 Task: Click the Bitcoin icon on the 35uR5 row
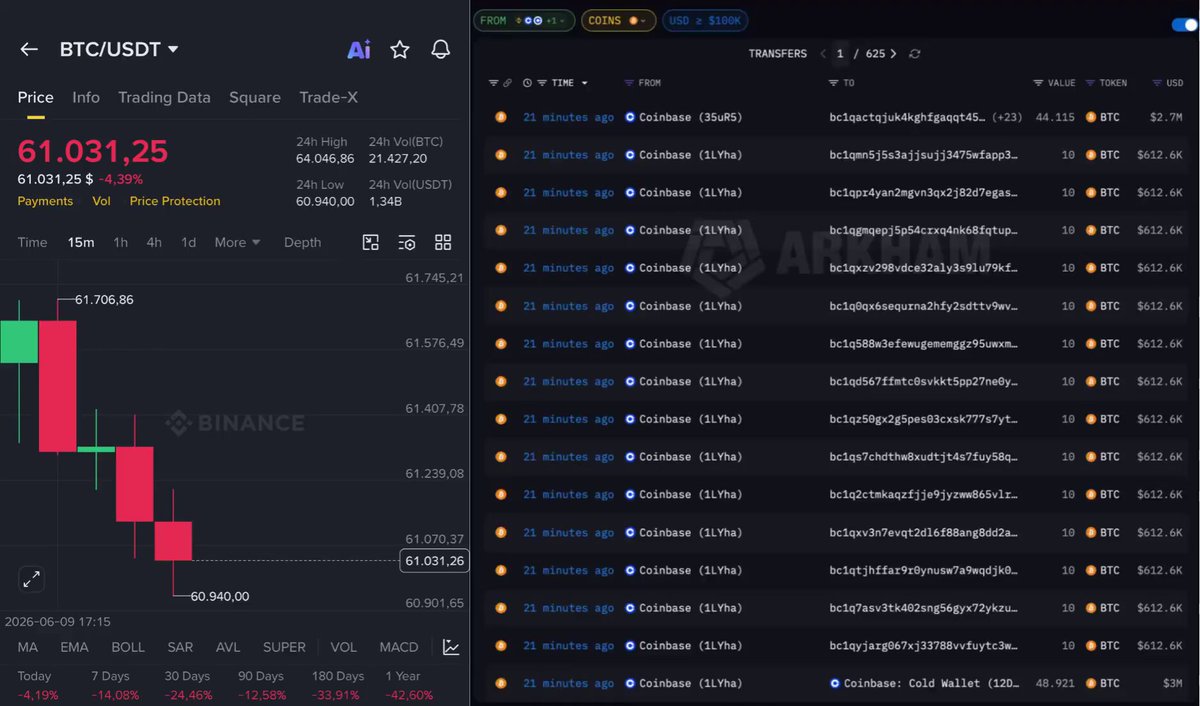click(501, 117)
